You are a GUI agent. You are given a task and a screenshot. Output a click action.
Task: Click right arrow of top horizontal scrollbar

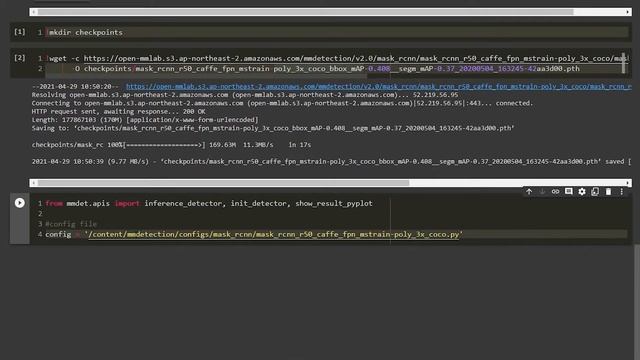point(628,12)
